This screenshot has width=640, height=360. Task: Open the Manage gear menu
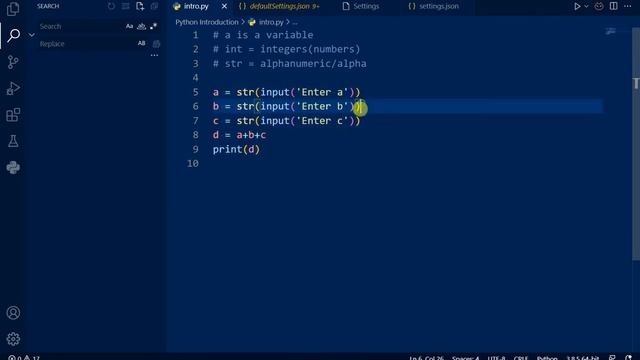pos(13,339)
